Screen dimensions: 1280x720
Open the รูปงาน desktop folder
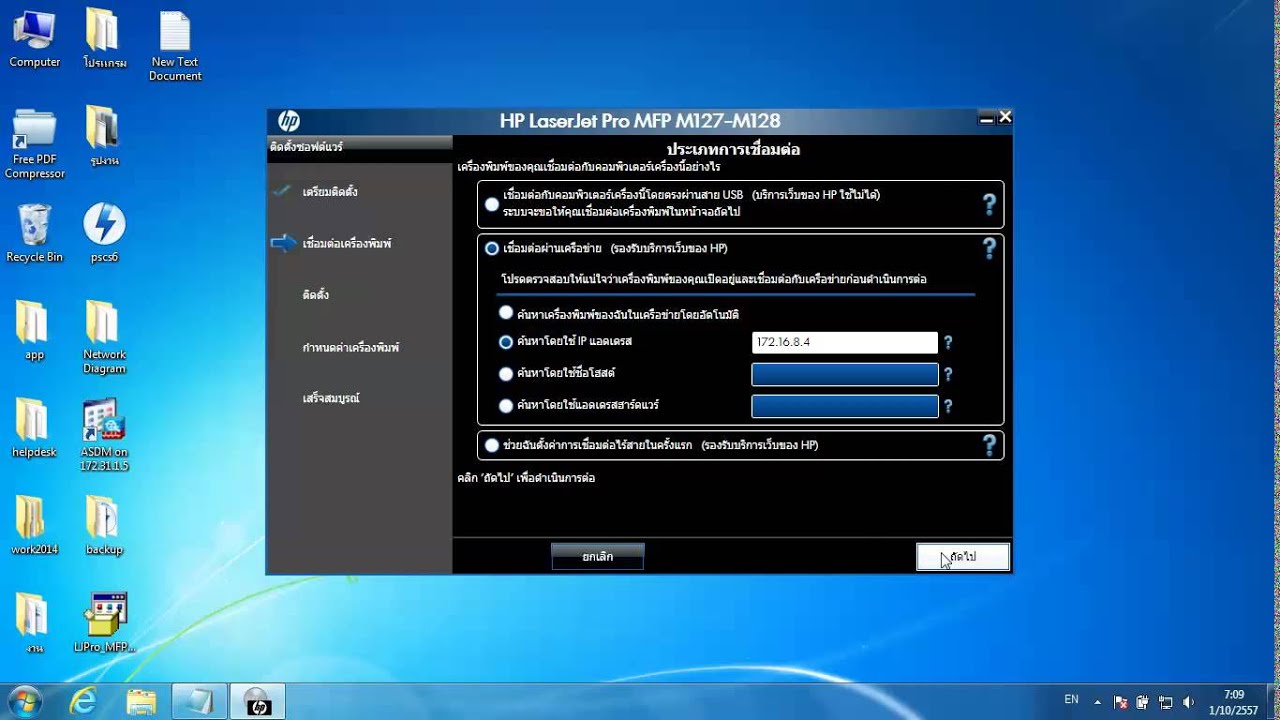coord(104,136)
